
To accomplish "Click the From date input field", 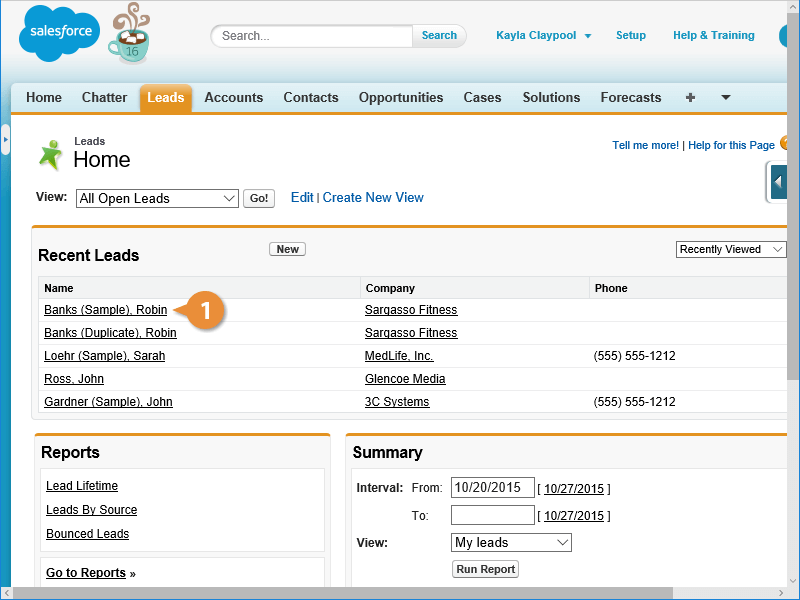I will (492, 487).
